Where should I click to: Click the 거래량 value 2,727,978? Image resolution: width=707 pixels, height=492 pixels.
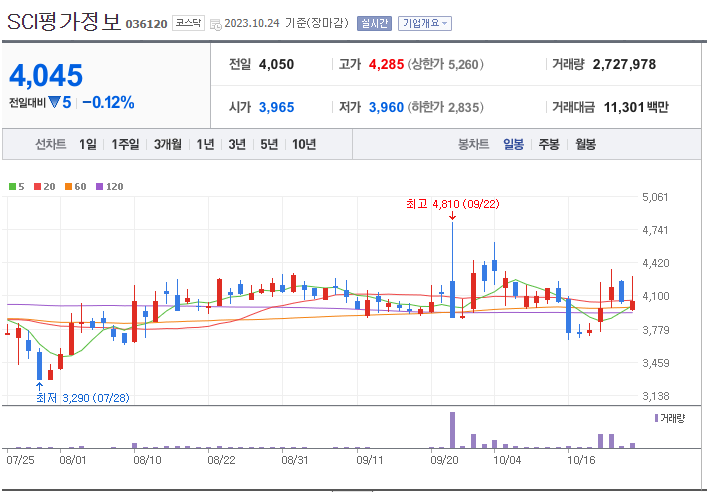pyautogui.click(x=624, y=64)
